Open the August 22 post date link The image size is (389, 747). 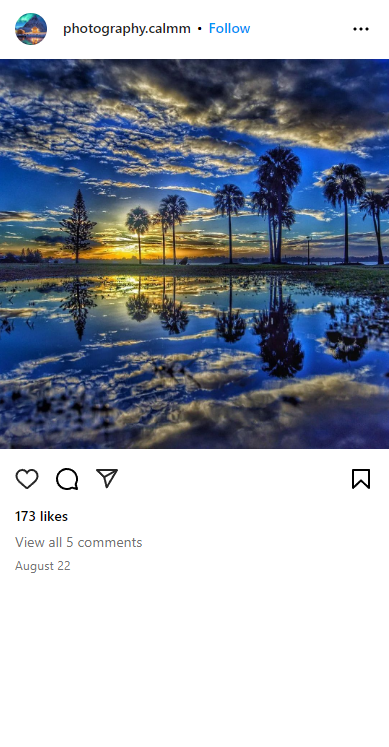(42, 566)
